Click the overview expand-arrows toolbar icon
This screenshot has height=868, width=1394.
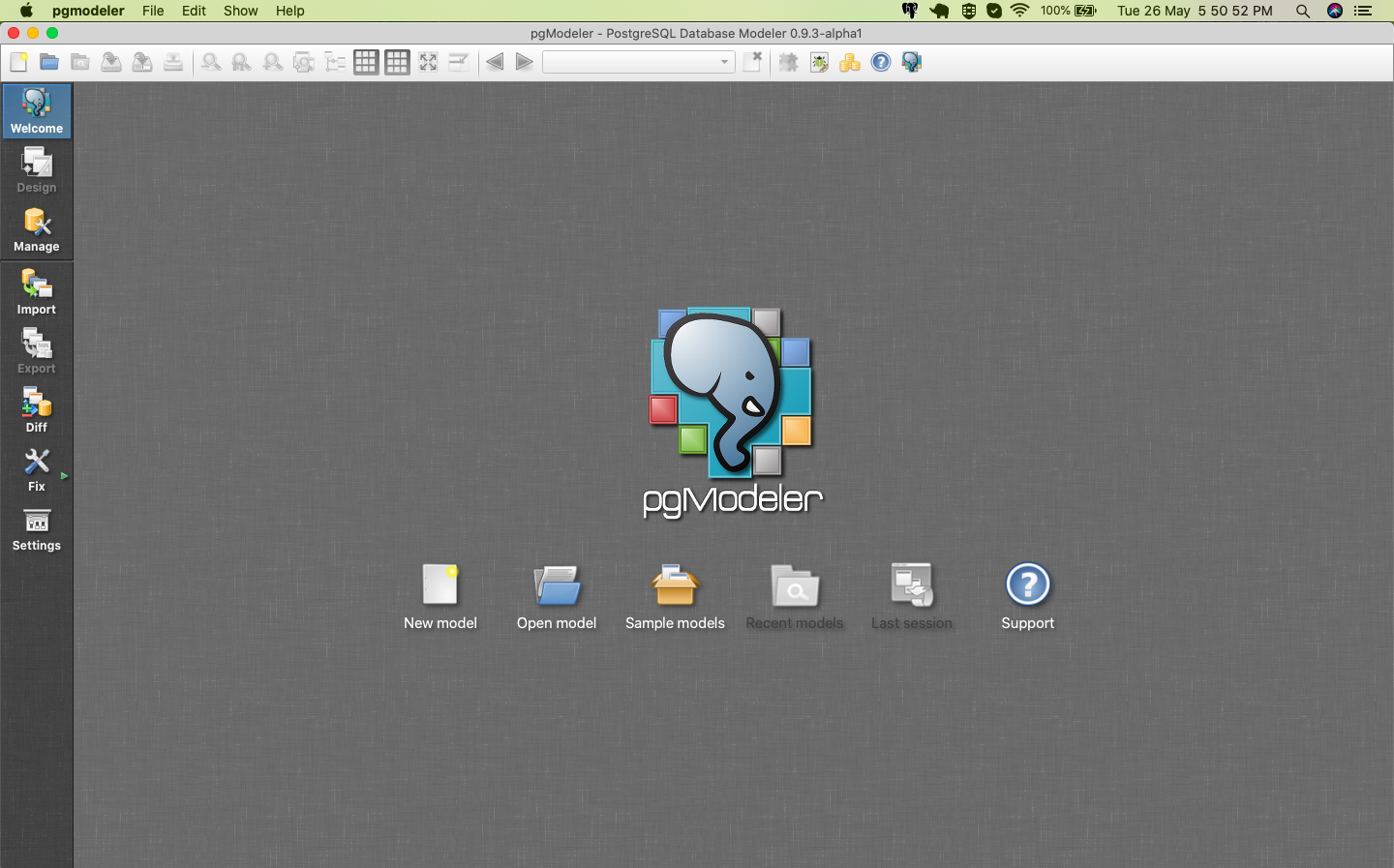[x=428, y=63]
